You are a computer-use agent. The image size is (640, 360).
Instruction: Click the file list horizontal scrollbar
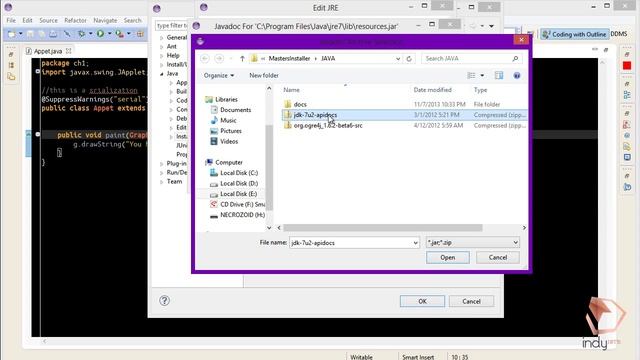coord(383,228)
